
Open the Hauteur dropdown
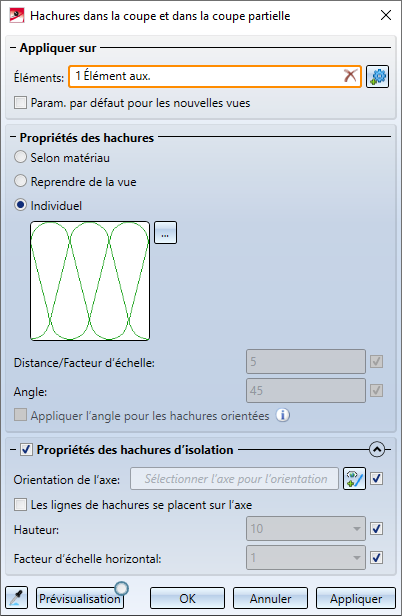tap(306, 528)
